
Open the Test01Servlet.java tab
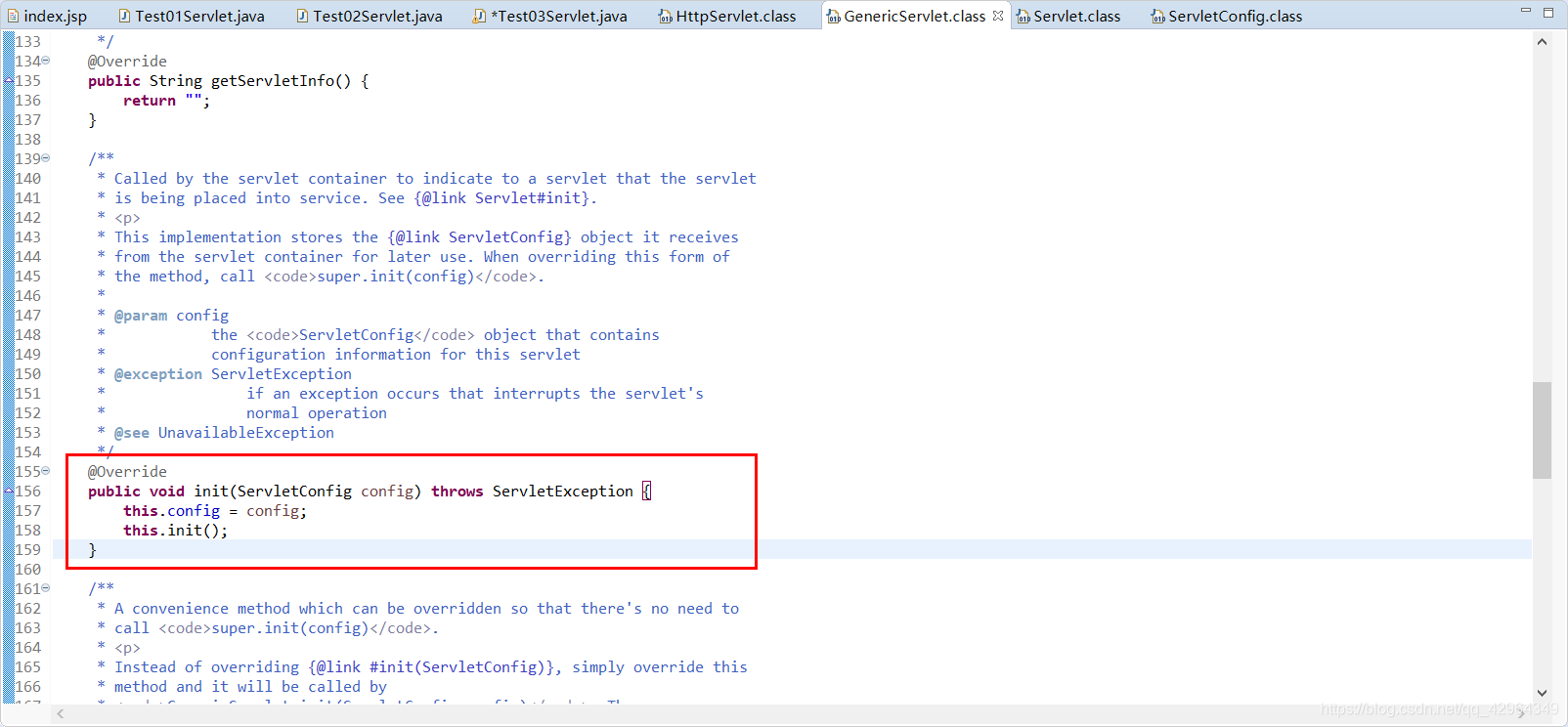coord(192,16)
